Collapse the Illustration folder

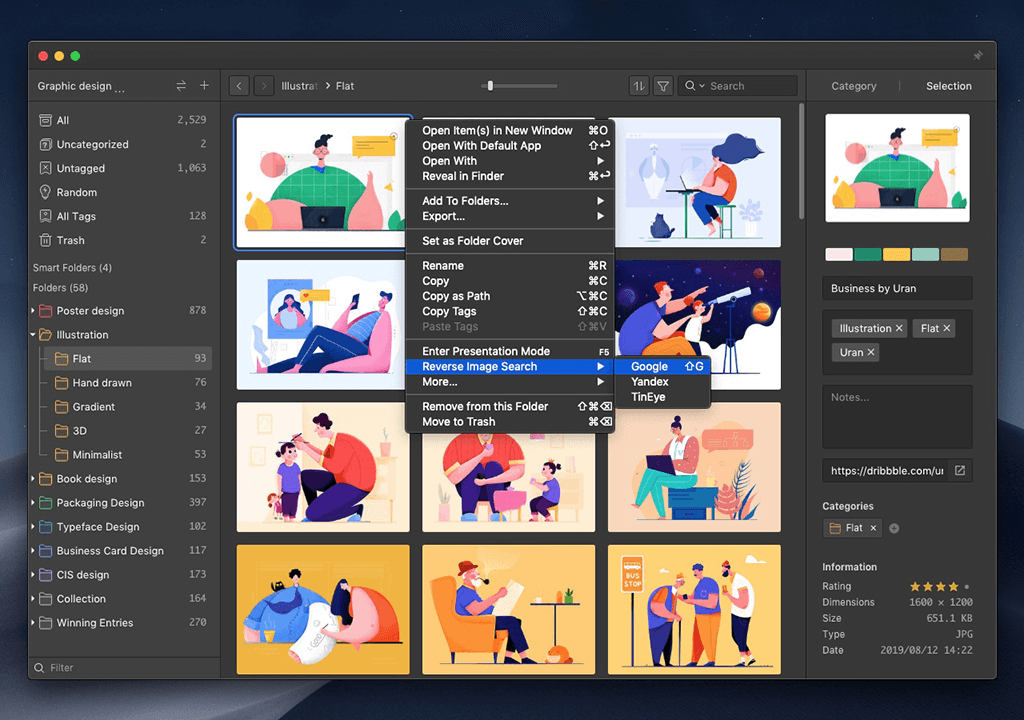[x=34, y=335]
